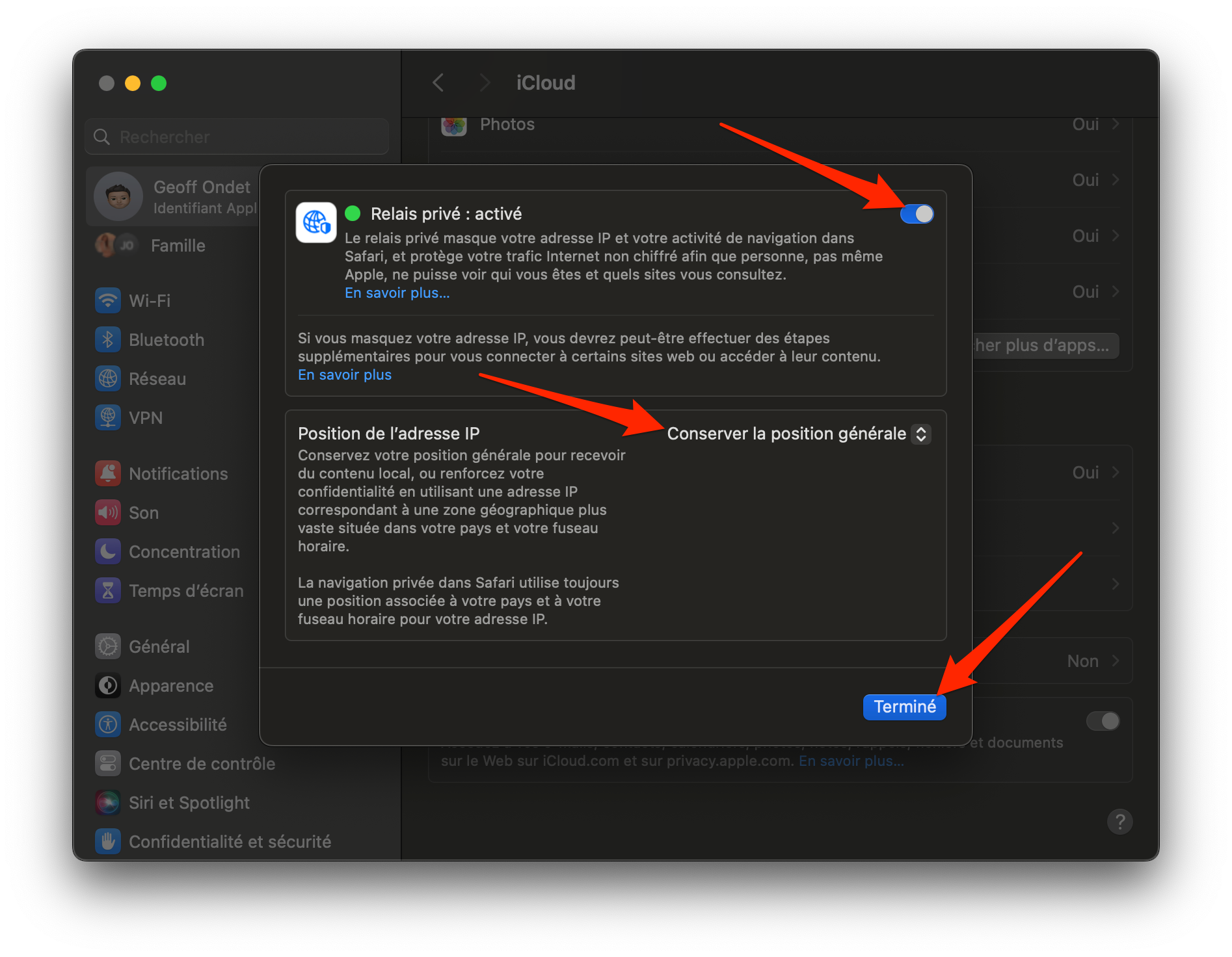
Task: Click the Son speaker icon
Action: (108, 512)
